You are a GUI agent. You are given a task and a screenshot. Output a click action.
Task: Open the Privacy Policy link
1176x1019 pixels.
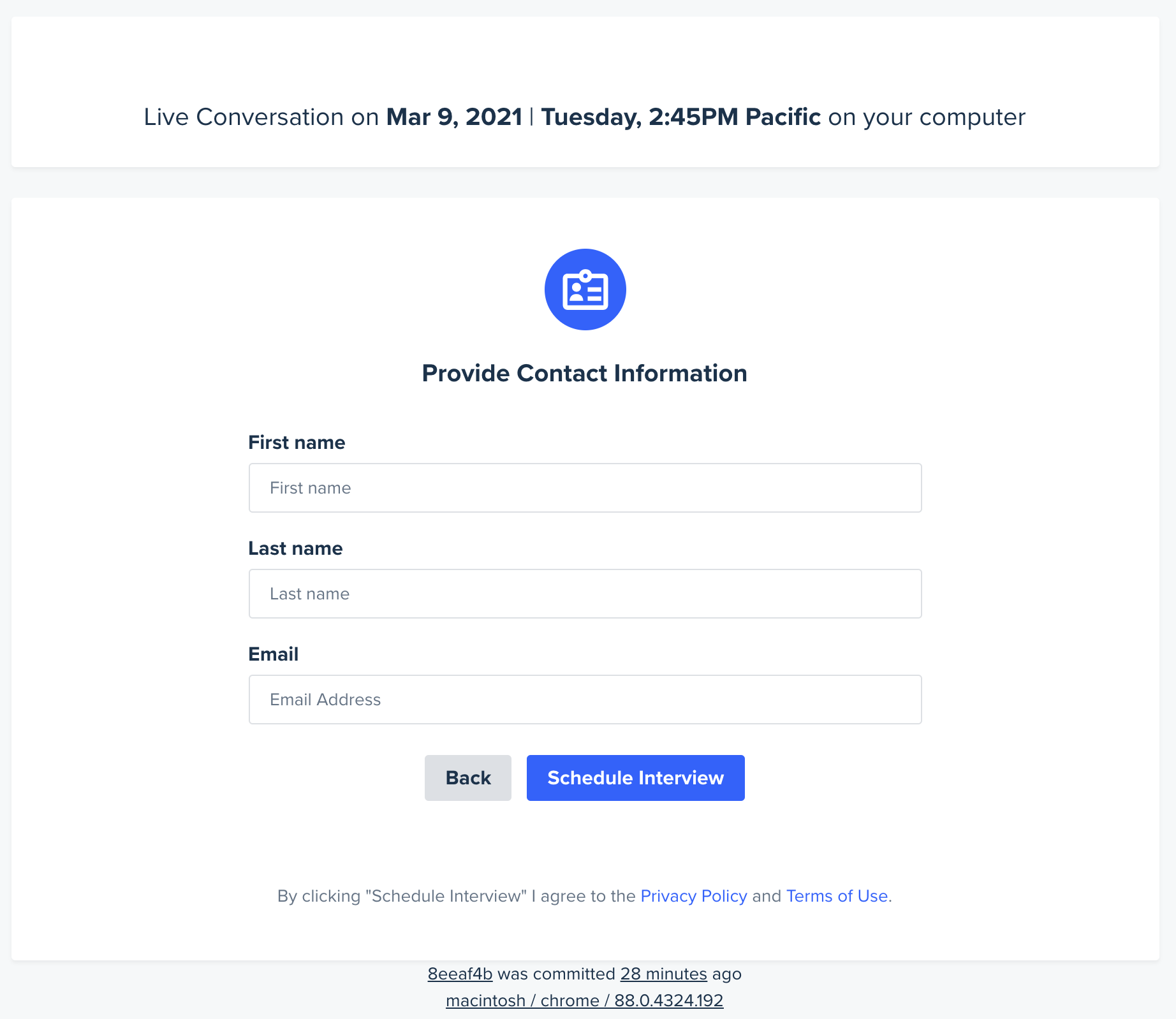(x=693, y=896)
